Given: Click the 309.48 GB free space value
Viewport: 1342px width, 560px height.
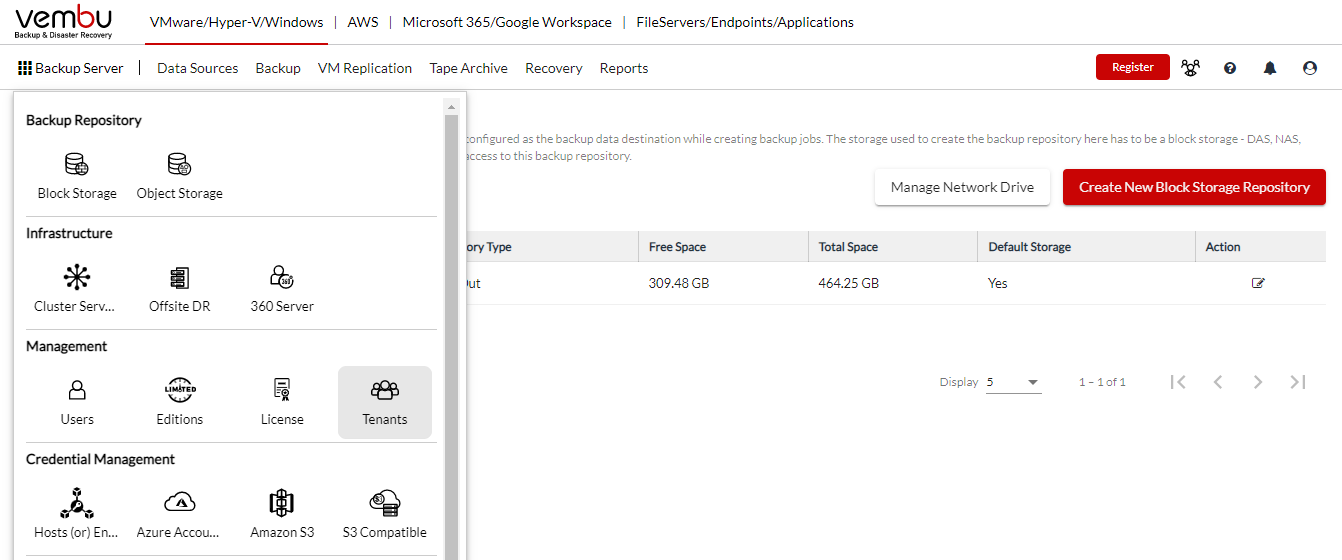Looking at the screenshot, I should tap(679, 283).
